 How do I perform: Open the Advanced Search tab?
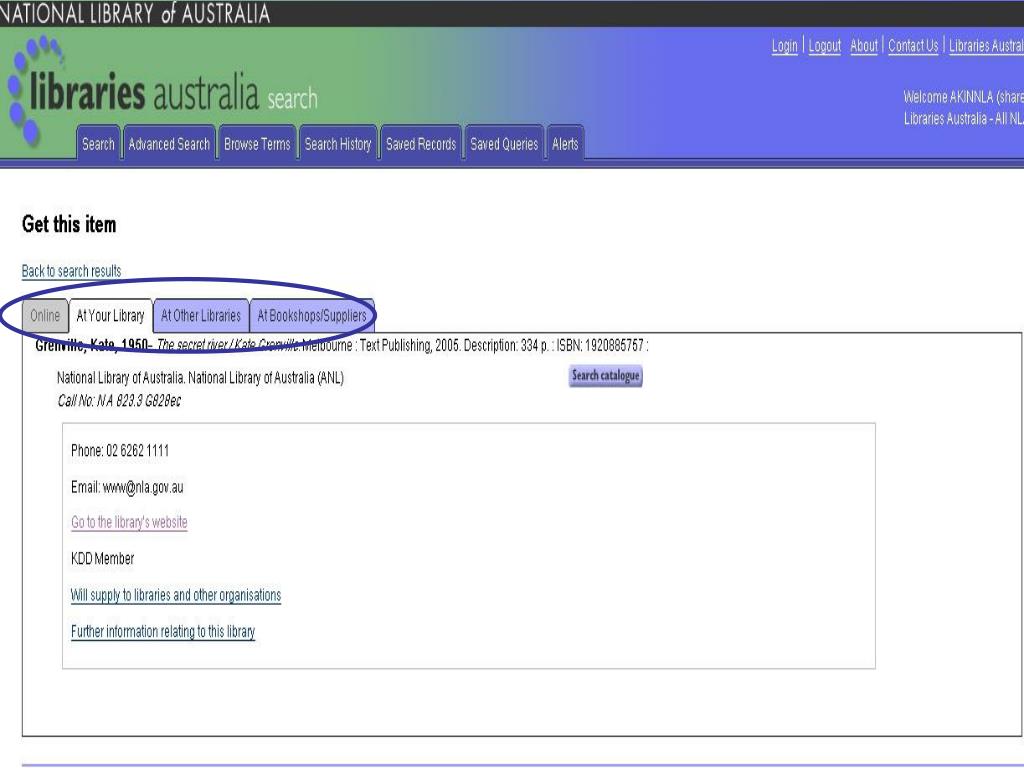coord(169,144)
